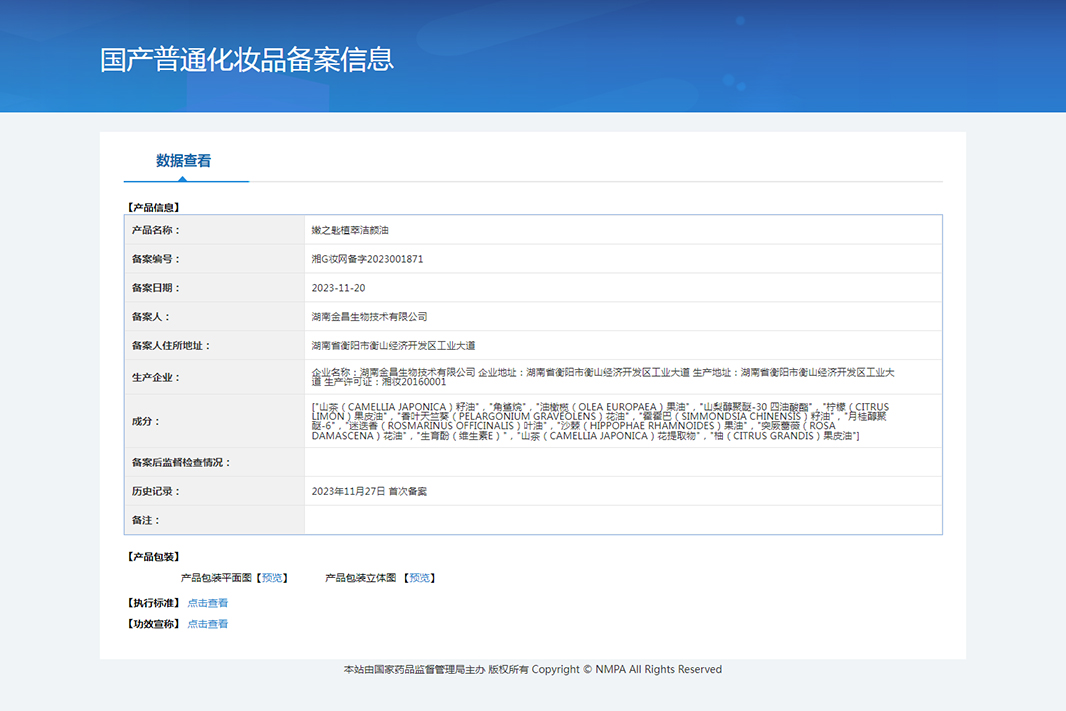The width and height of the screenshot is (1066, 711).
Task: Click the 【产品信息】 section heading
Action: coord(152,208)
